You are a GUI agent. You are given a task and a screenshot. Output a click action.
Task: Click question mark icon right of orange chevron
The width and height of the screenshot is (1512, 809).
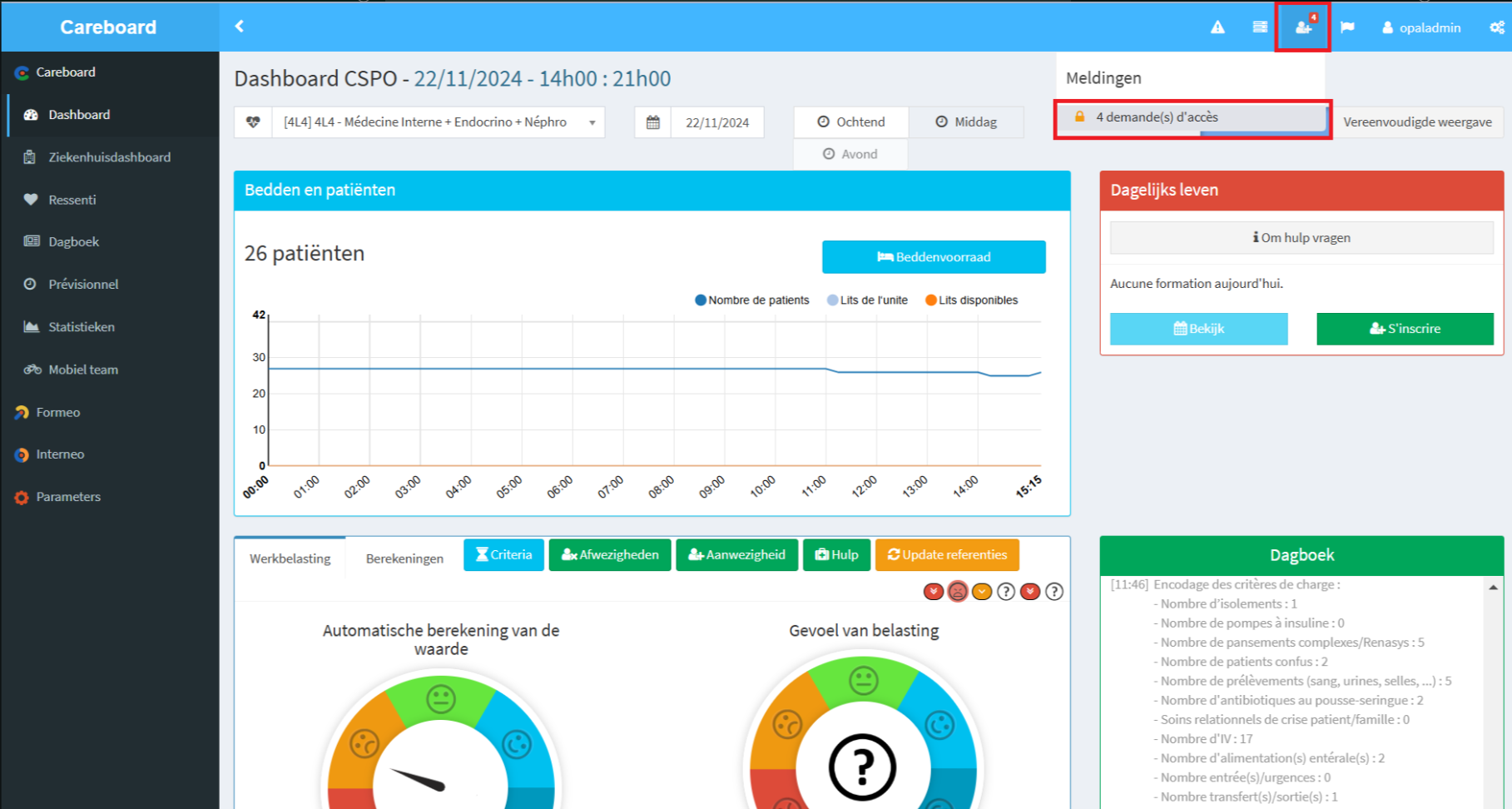[x=1006, y=592]
